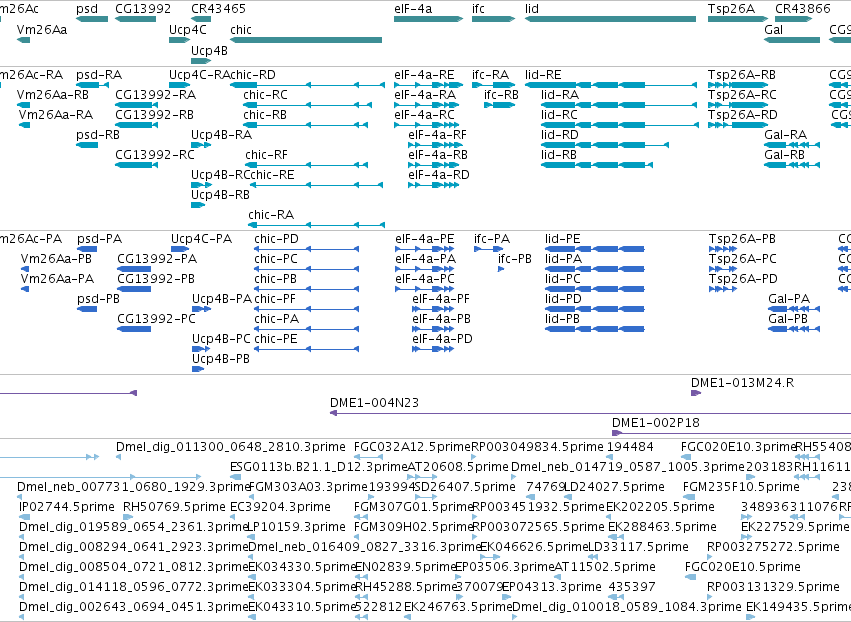Viewport: 851px width, 622px height.
Task: Click the chic gene bar
Action: pos(306,40)
